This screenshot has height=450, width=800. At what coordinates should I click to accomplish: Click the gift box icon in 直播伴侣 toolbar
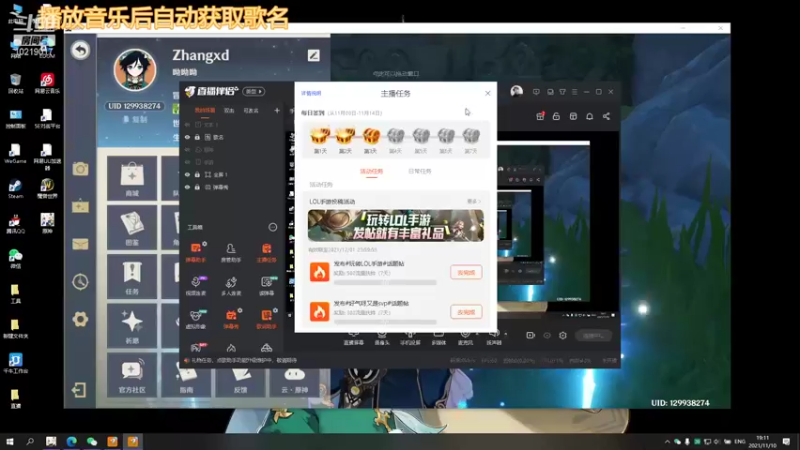click(x=540, y=116)
